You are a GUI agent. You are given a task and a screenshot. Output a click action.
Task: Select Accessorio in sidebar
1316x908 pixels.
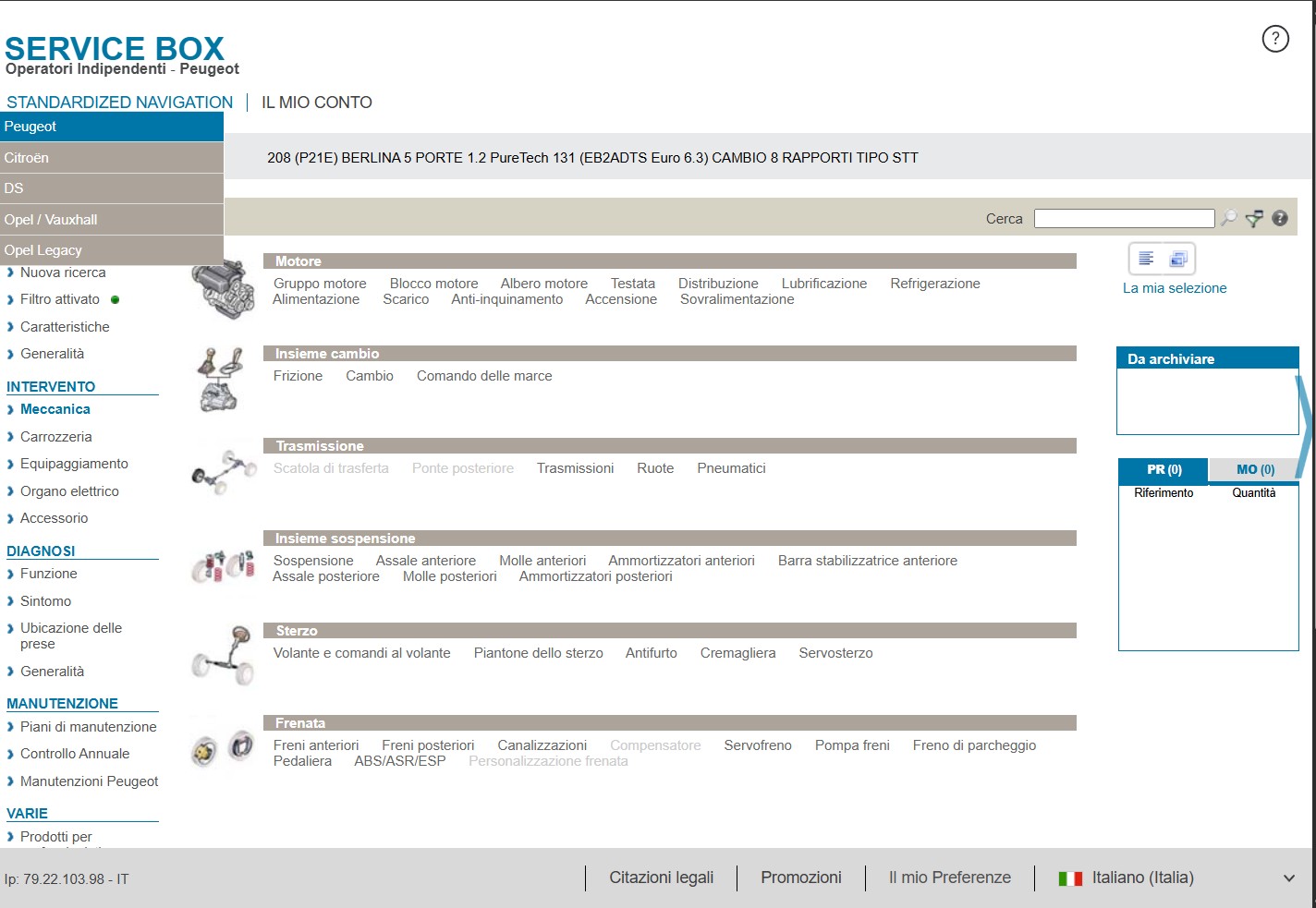[x=55, y=518]
